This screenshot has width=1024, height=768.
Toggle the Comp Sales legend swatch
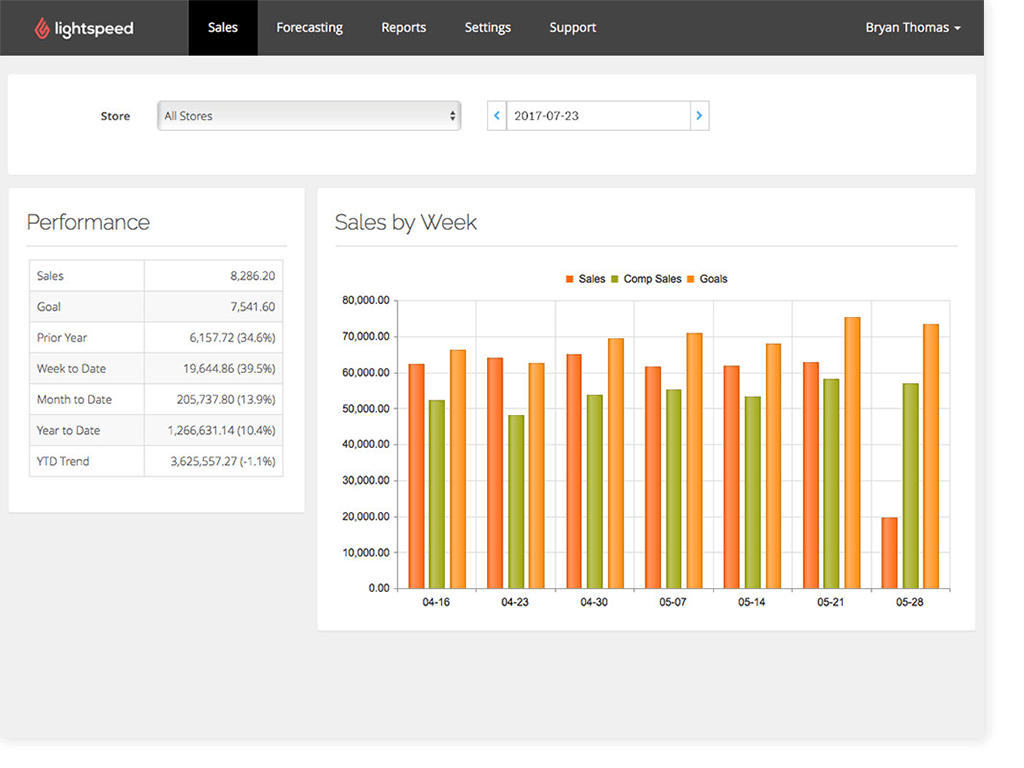tap(615, 279)
